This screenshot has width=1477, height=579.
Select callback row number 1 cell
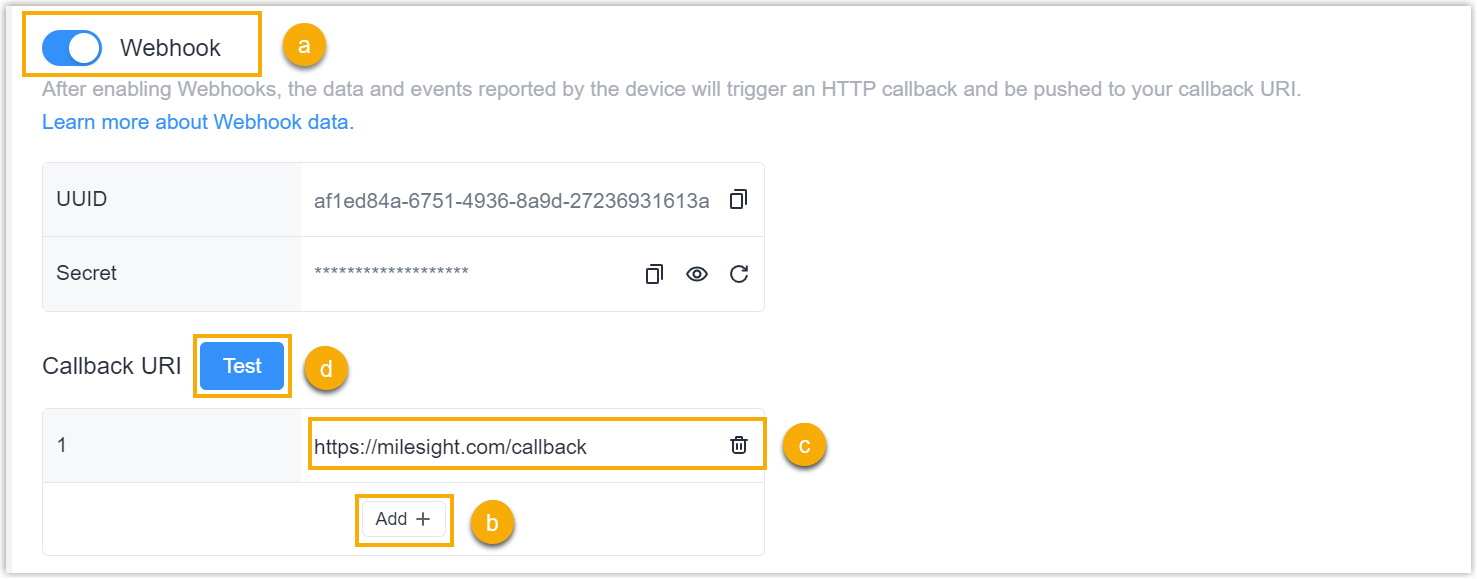coord(172,445)
